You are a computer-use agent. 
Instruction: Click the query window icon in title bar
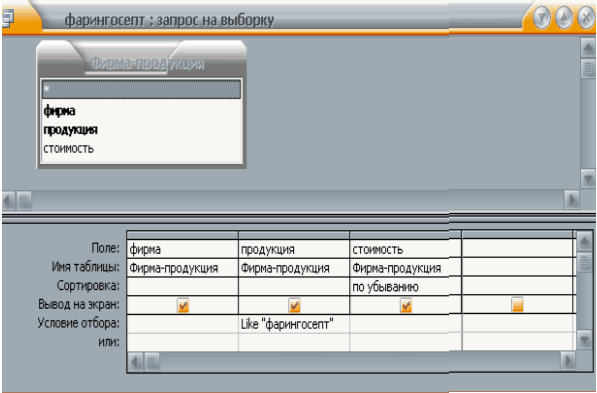click(x=7, y=18)
